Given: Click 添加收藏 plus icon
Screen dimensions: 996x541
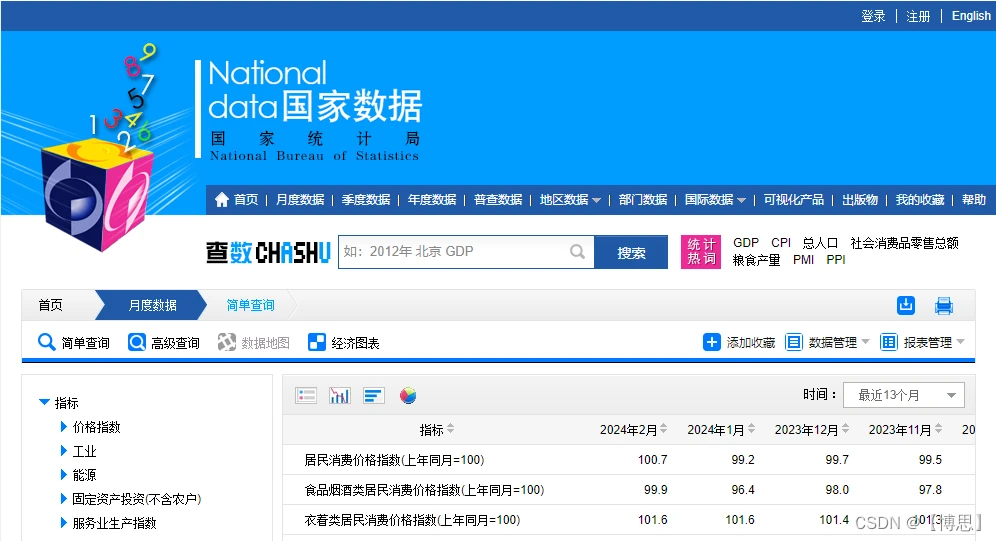Looking at the screenshot, I should [x=711, y=342].
